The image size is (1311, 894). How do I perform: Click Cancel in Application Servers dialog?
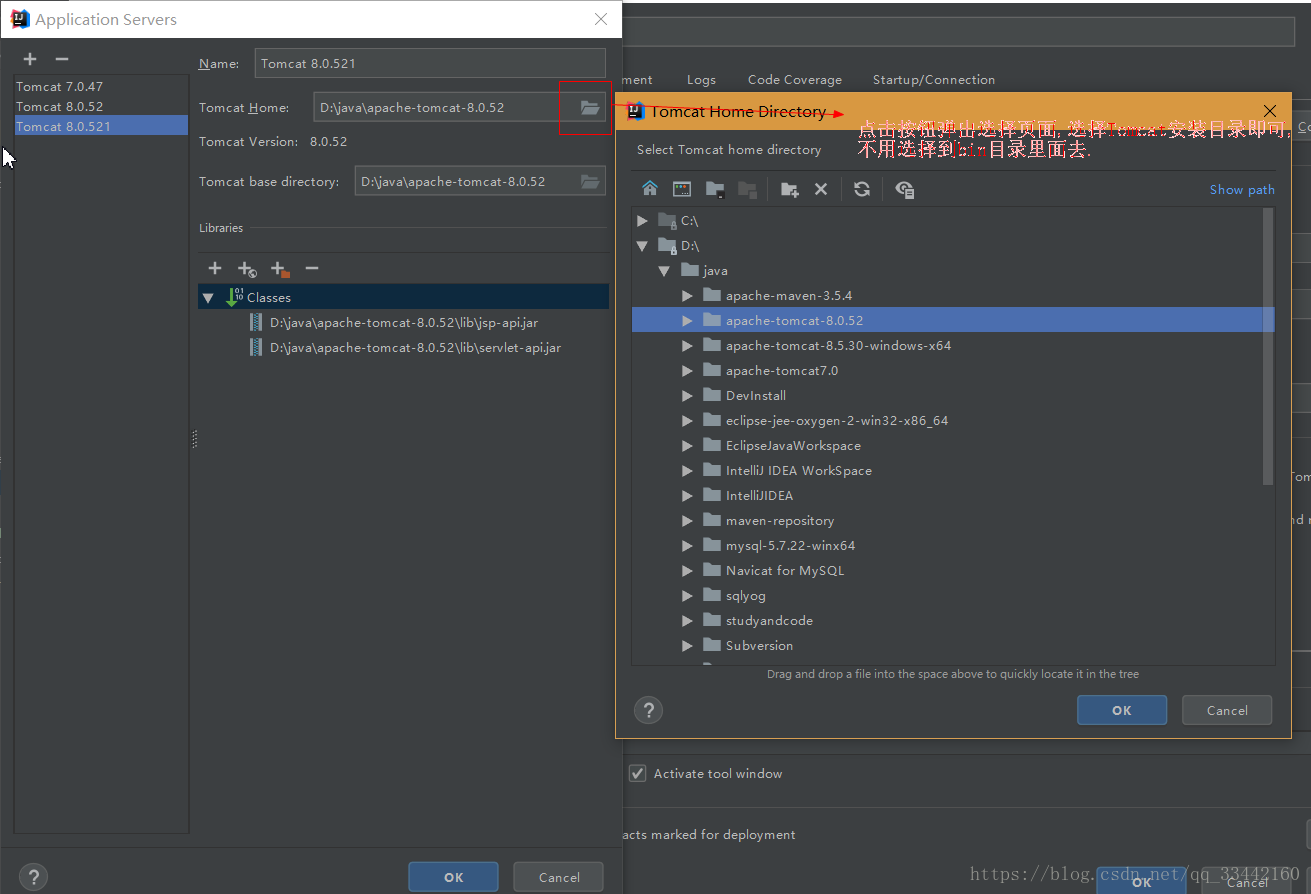[559, 877]
